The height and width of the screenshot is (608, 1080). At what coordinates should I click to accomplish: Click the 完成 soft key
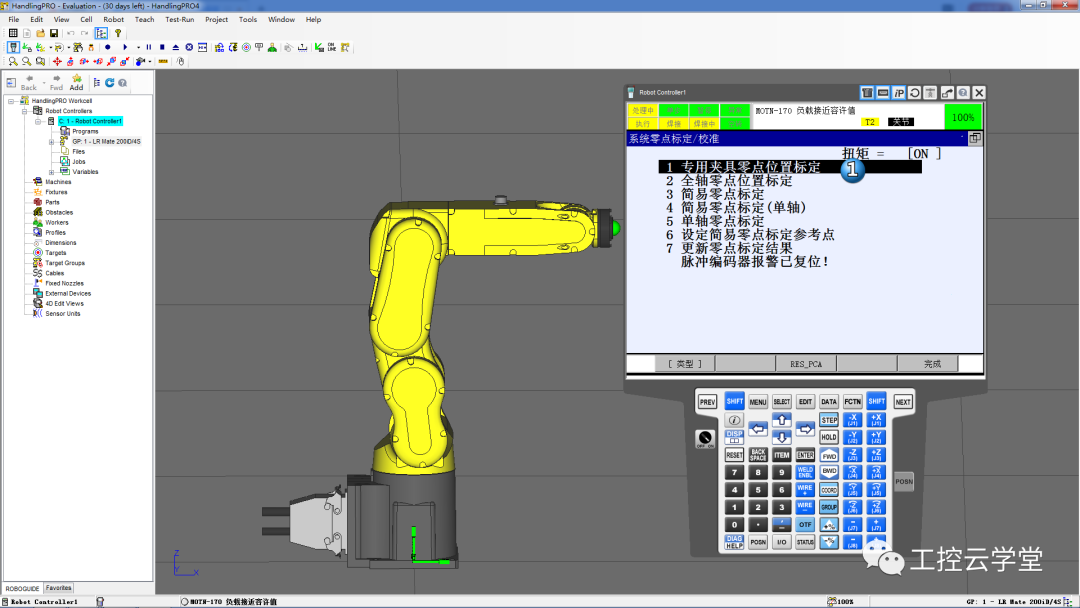[x=932, y=364]
